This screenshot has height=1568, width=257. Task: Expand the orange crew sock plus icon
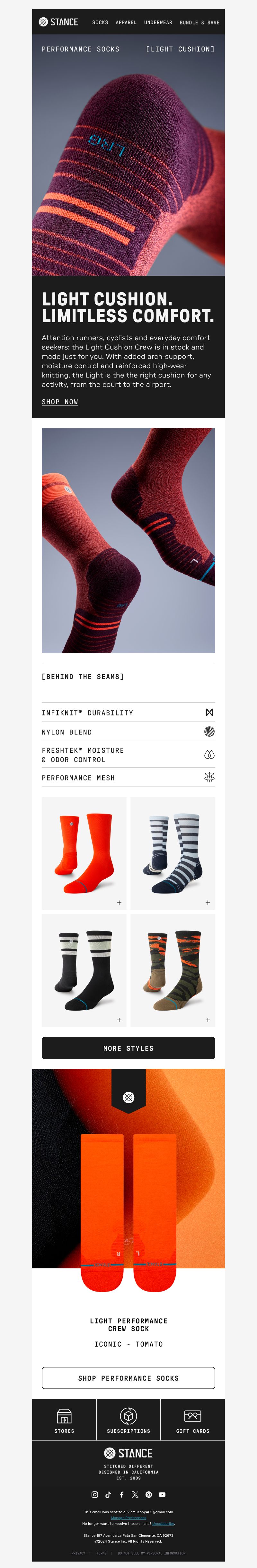pos(119,903)
